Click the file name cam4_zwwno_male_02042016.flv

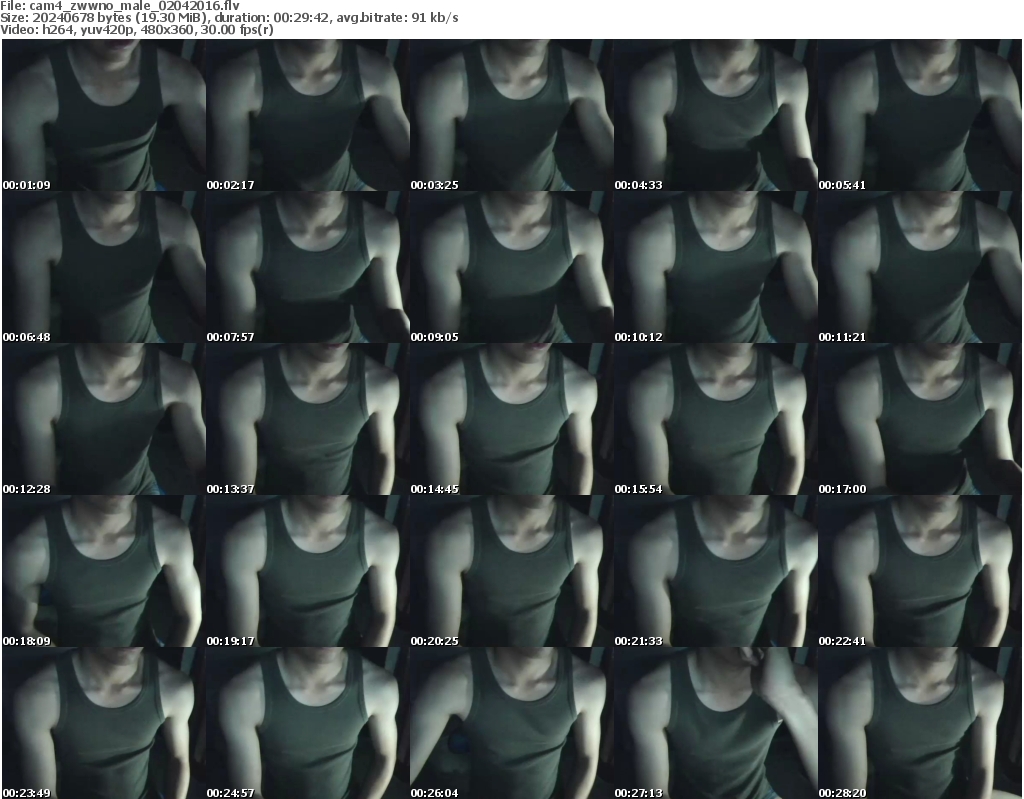[135, 6]
